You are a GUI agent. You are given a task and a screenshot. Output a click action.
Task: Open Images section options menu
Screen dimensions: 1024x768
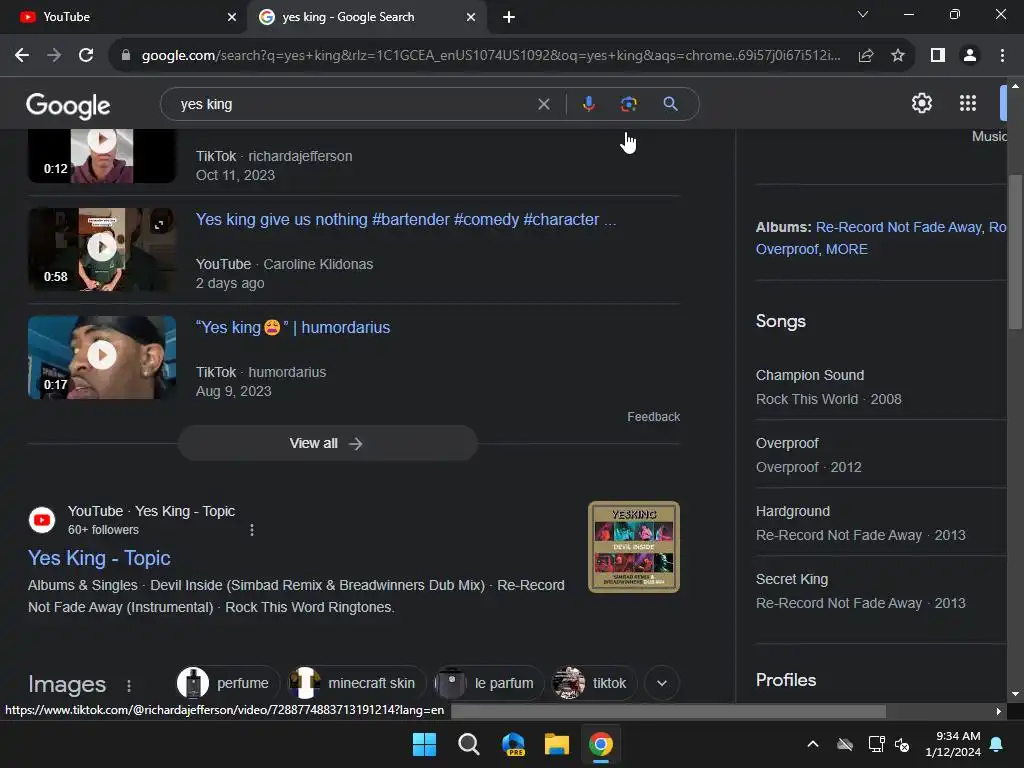click(129, 685)
